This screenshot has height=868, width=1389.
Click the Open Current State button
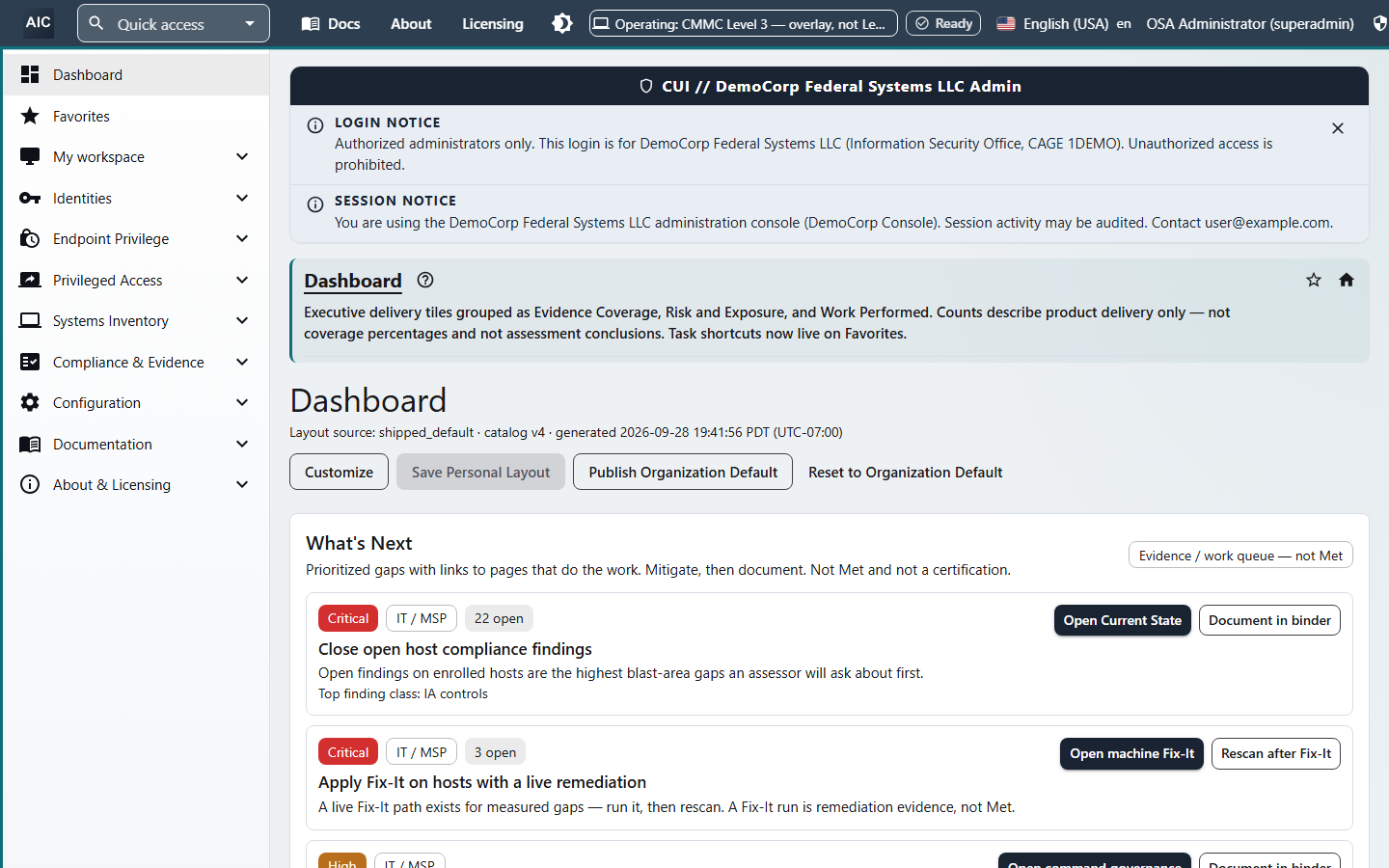1123,620
